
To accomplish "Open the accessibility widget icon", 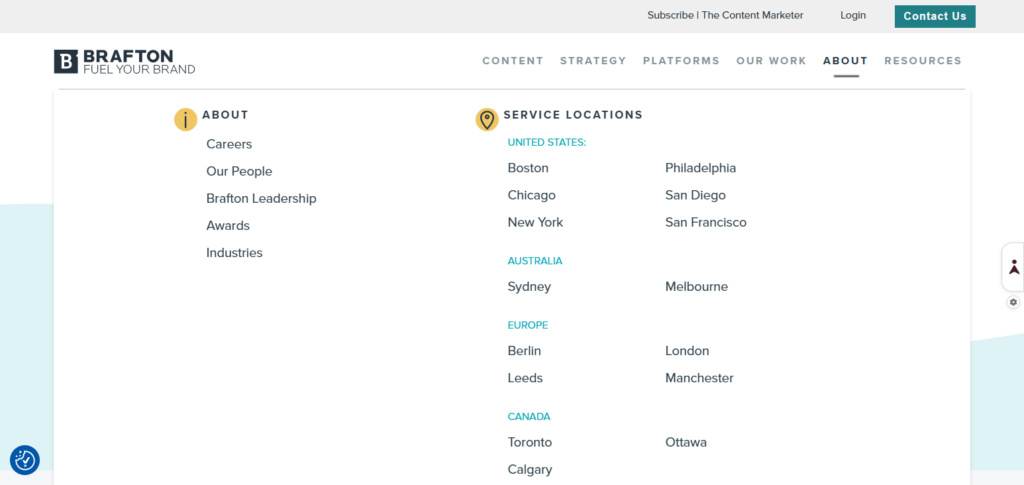I will coord(1014,267).
